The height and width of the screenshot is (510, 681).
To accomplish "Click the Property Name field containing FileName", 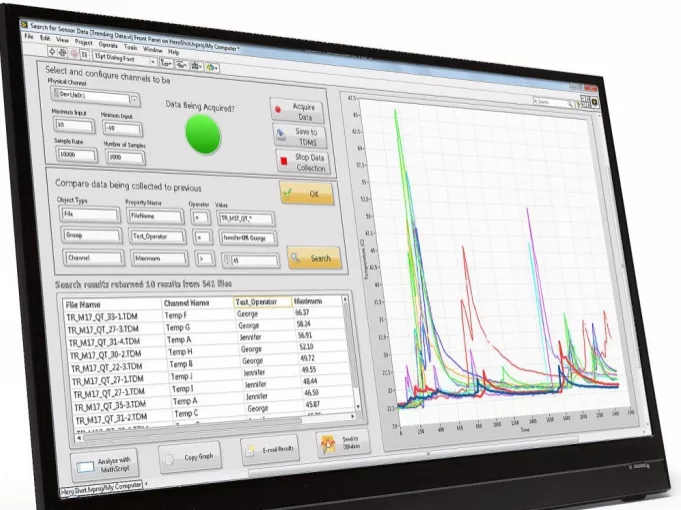I will [x=155, y=216].
